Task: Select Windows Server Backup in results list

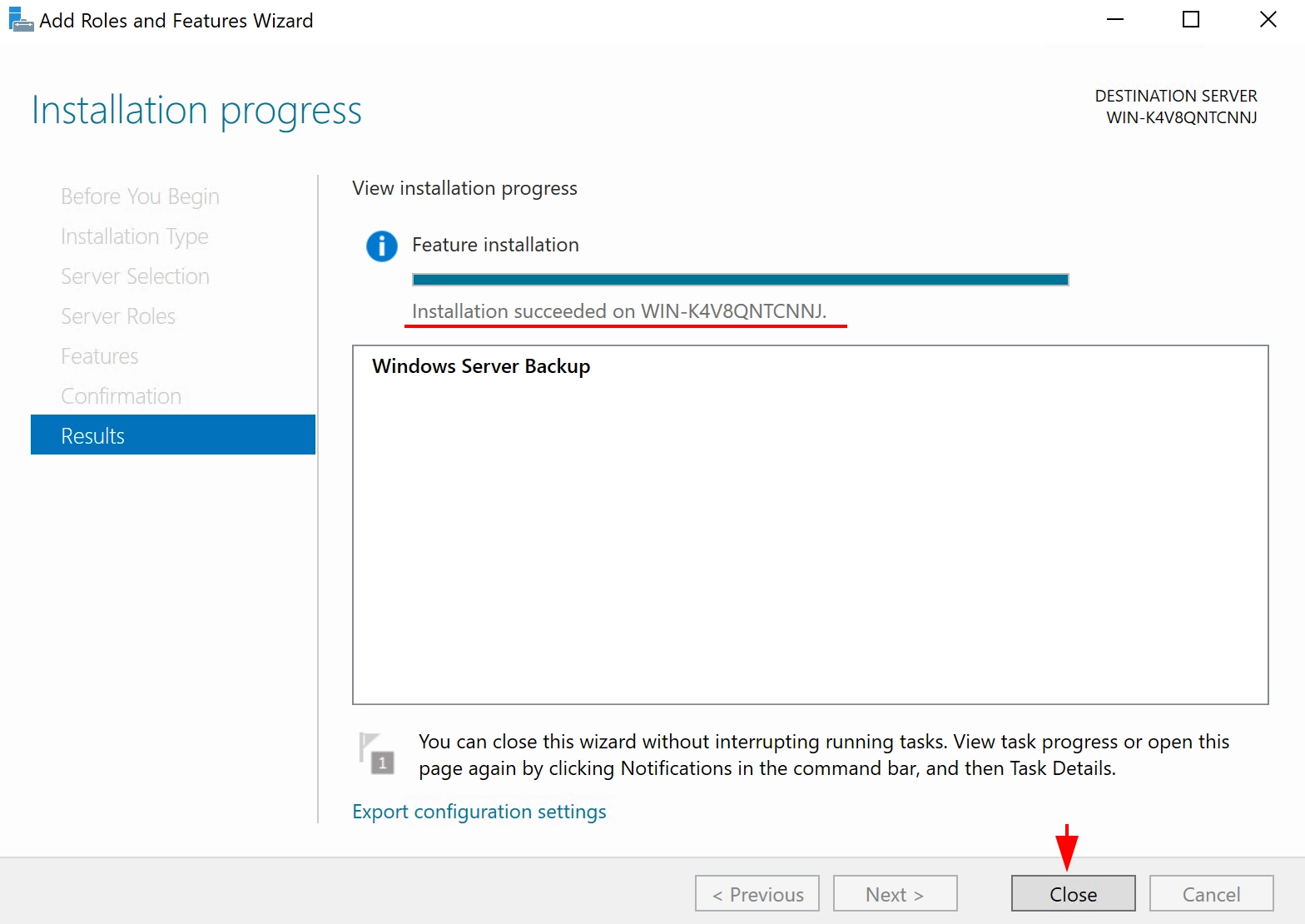Action: 481,366
